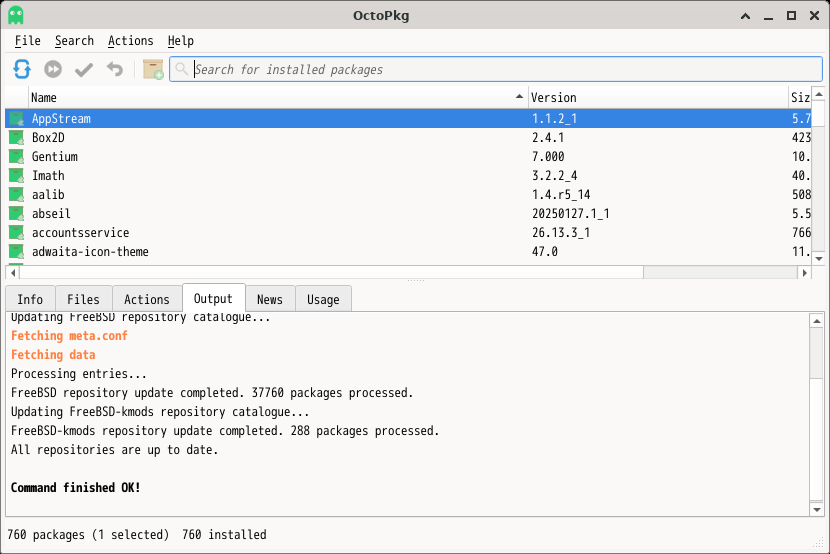Sort packages by the Name column header
This screenshot has height=554, width=830.
278,97
